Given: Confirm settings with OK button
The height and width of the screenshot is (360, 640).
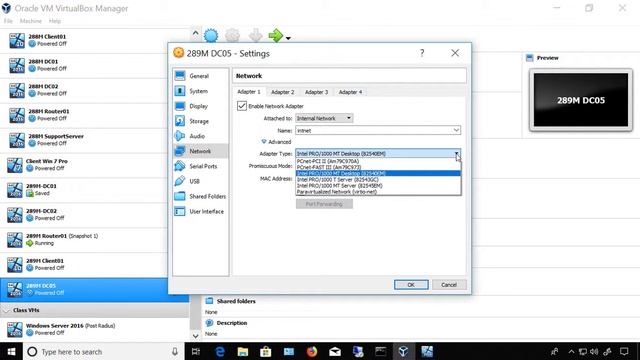Looking at the screenshot, I should coord(411,285).
